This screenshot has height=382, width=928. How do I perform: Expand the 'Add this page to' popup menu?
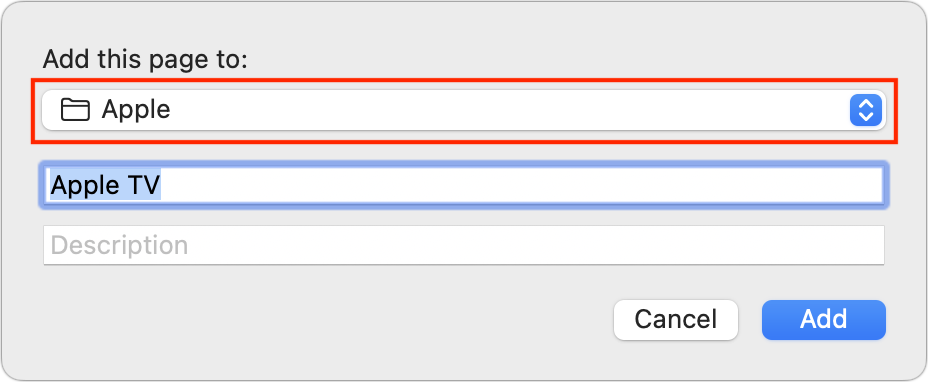pyautogui.click(x=464, y=110)
